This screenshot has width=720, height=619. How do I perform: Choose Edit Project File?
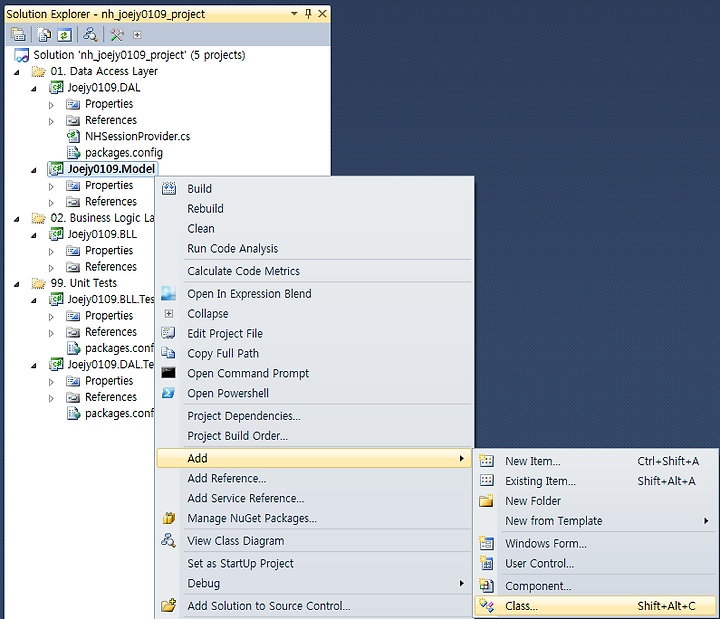coord(315,333)
